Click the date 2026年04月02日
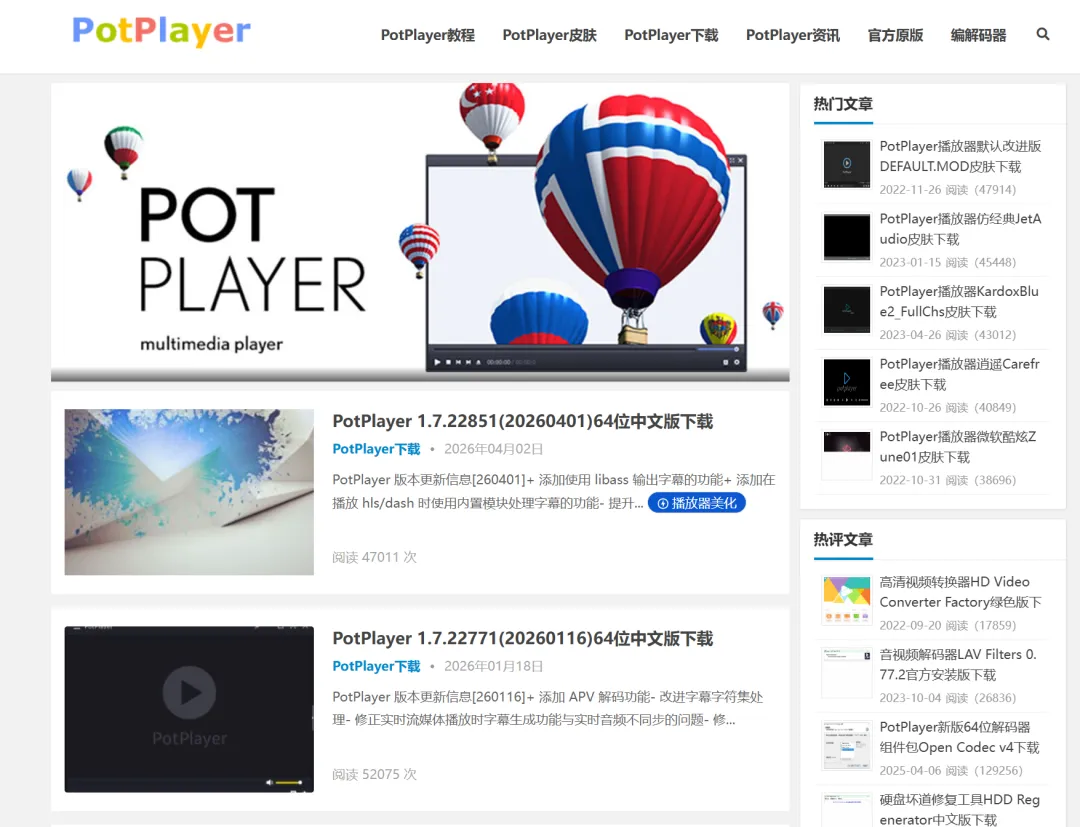 [x=493, y=449]
